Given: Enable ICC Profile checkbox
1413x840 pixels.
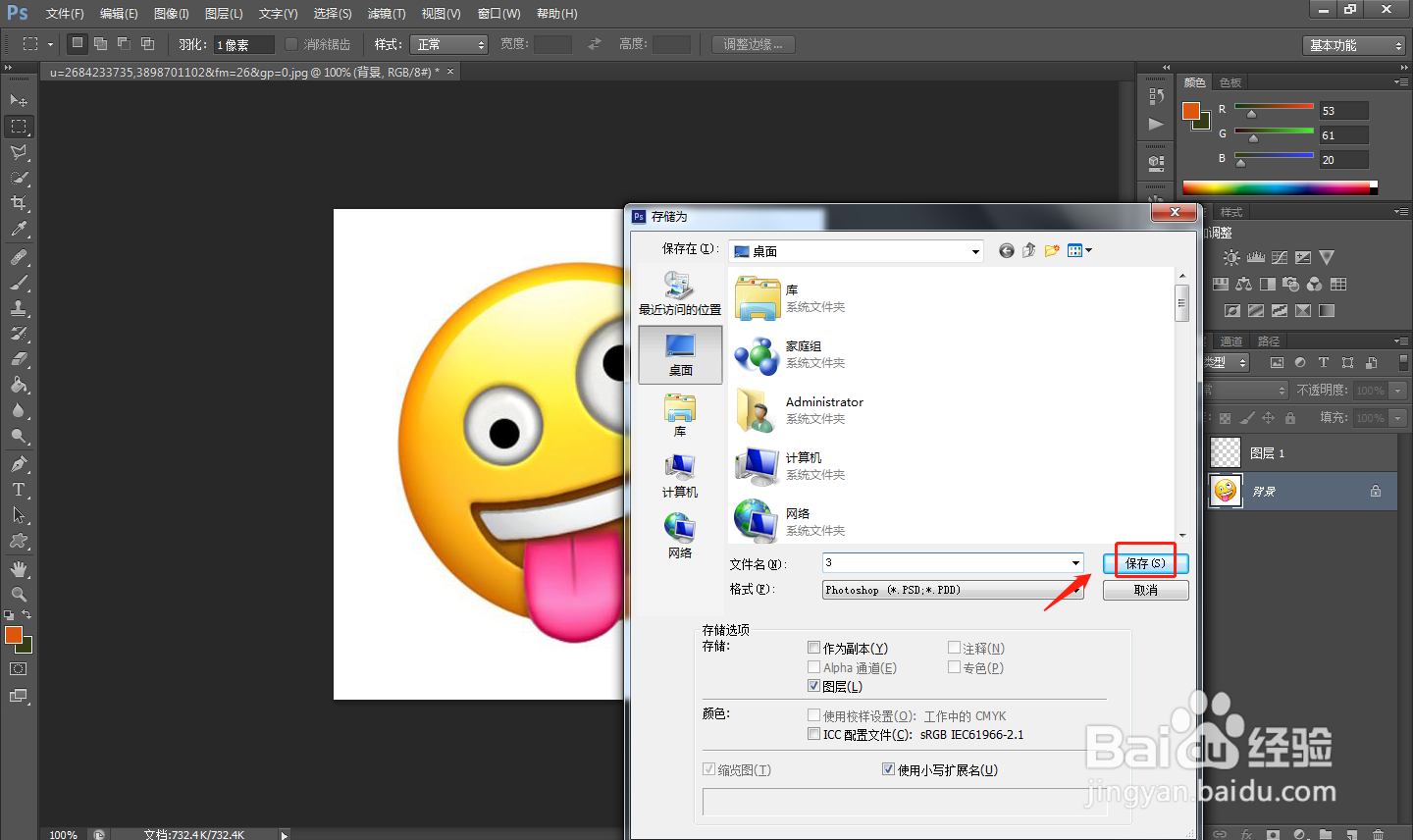Looking at the screenshot, I should [813, 734].
